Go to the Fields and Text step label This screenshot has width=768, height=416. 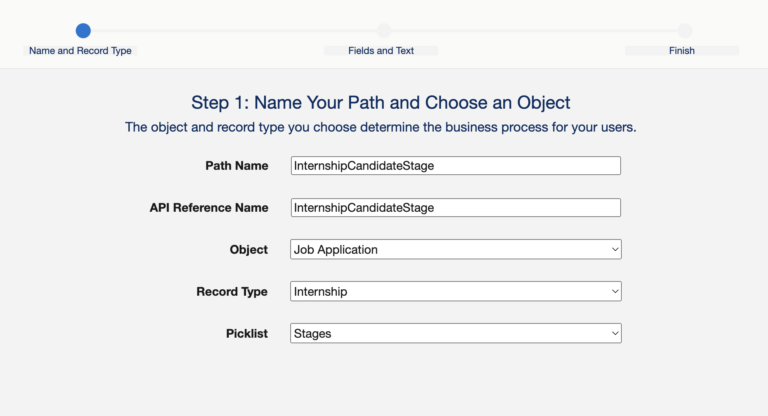pyautogui.click(x=381, y=50)
